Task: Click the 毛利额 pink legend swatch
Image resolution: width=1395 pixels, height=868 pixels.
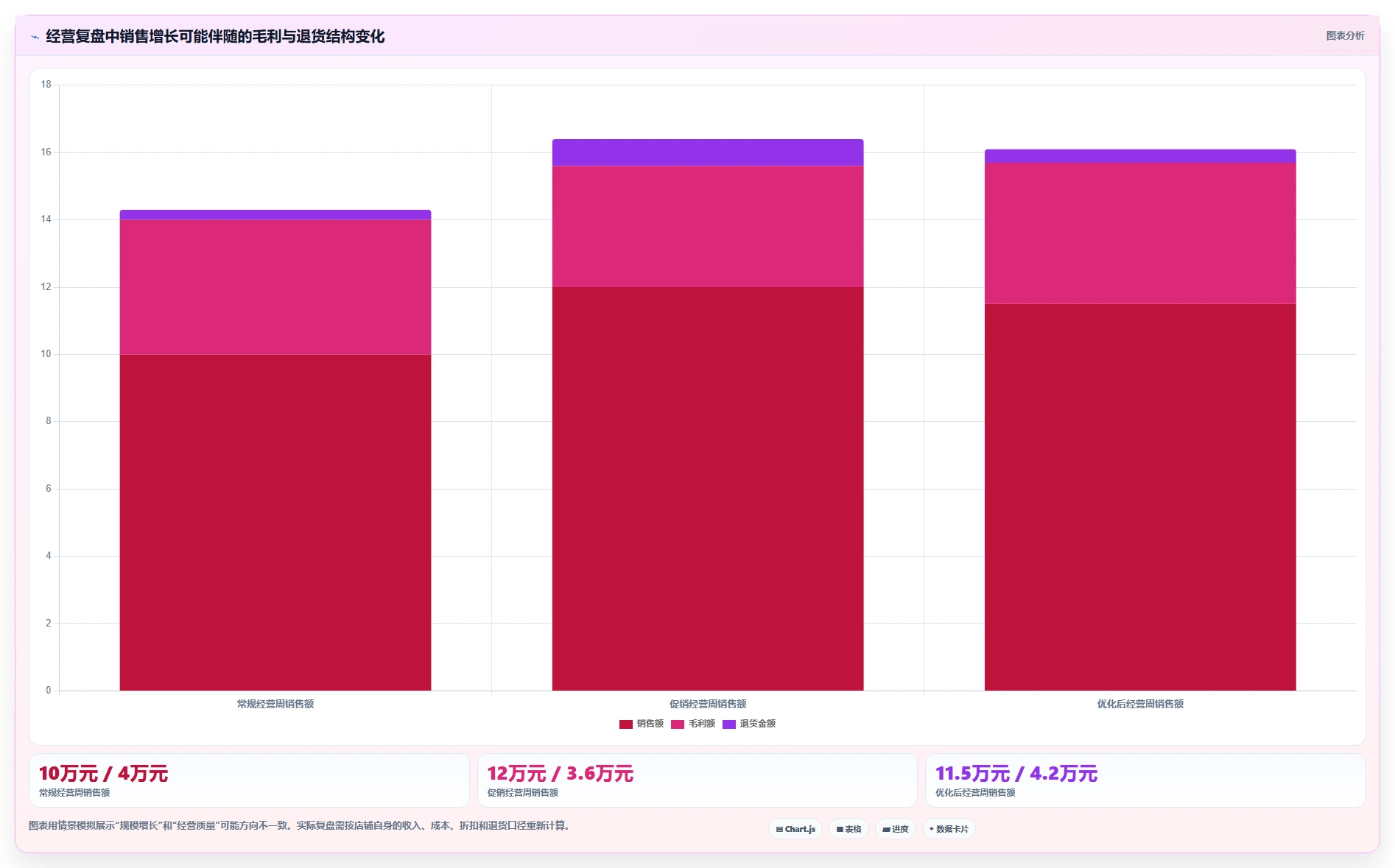Action: point(678,724)
